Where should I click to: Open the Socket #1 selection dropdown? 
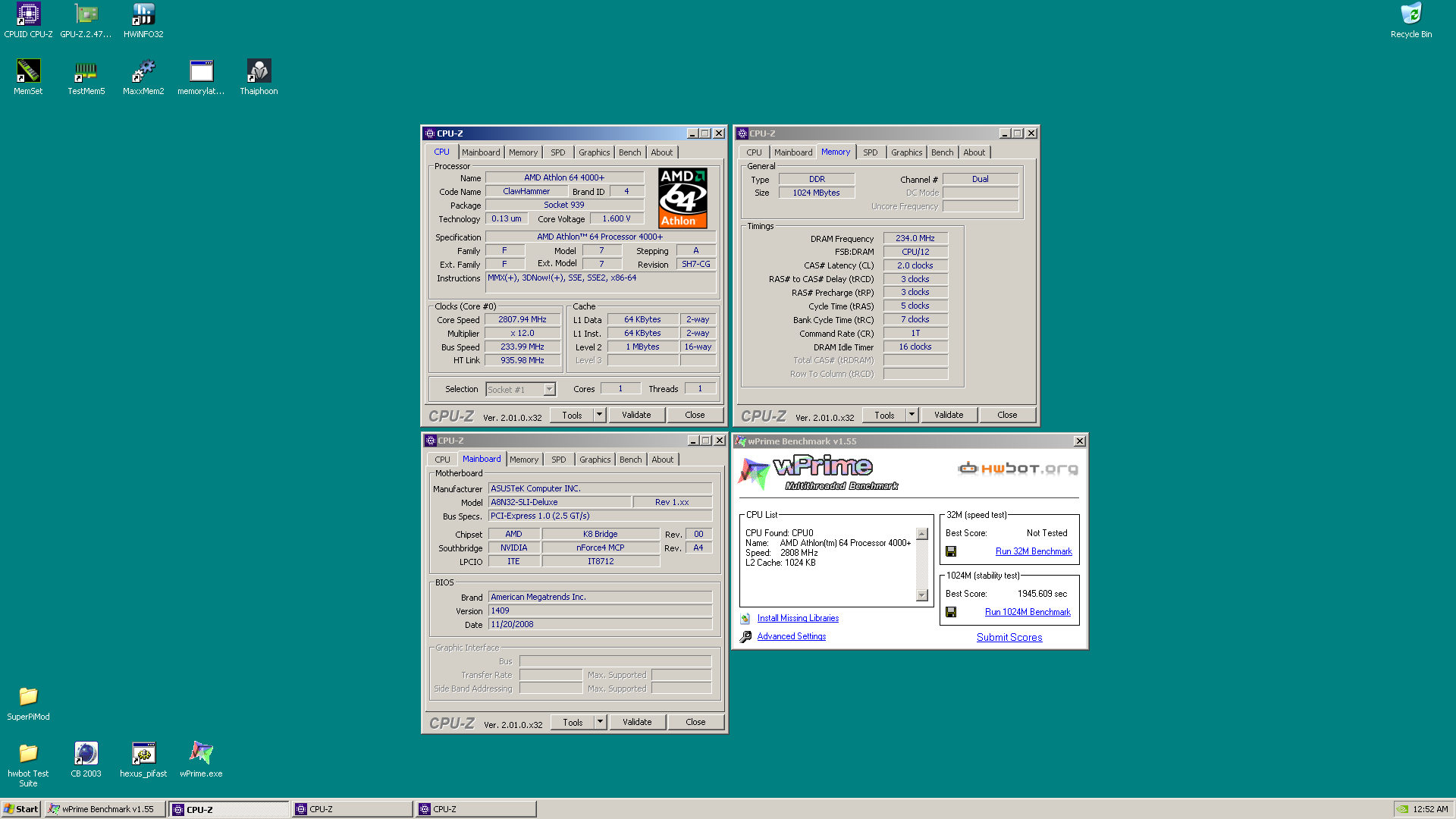point(550,390)
